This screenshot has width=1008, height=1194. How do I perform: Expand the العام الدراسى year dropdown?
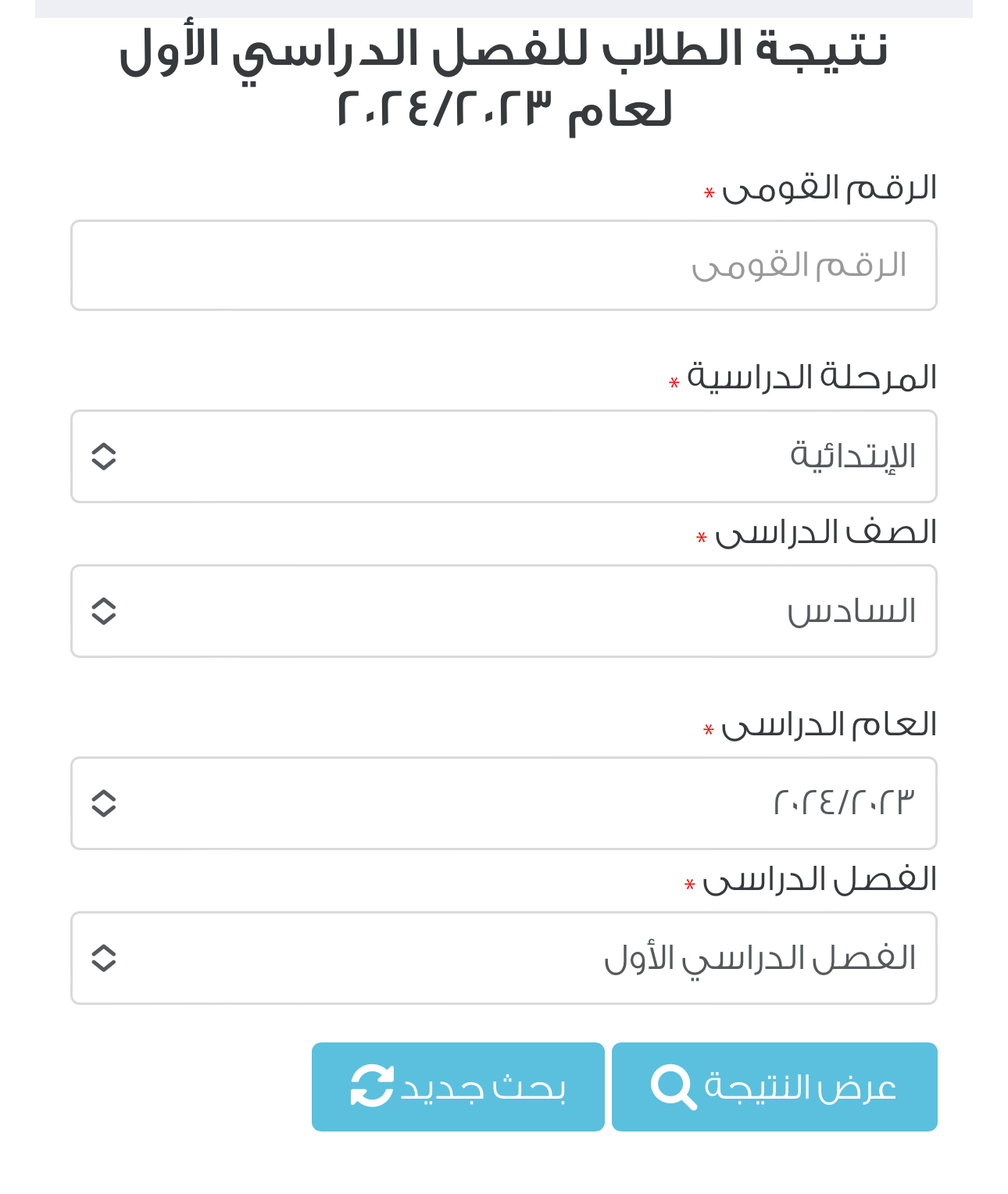tap(504, 803)
